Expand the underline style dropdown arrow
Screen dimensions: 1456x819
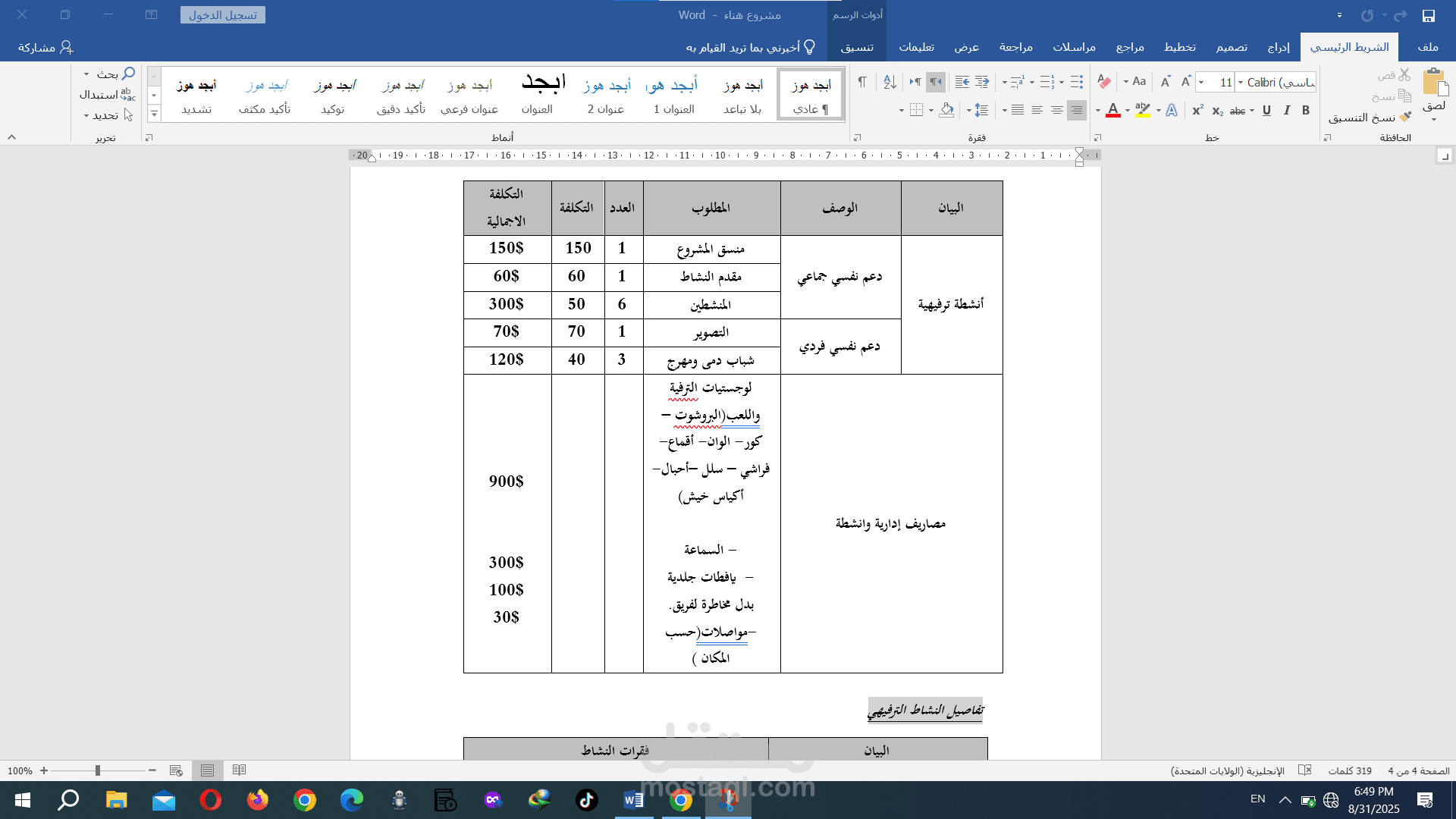coord(1252,111)
